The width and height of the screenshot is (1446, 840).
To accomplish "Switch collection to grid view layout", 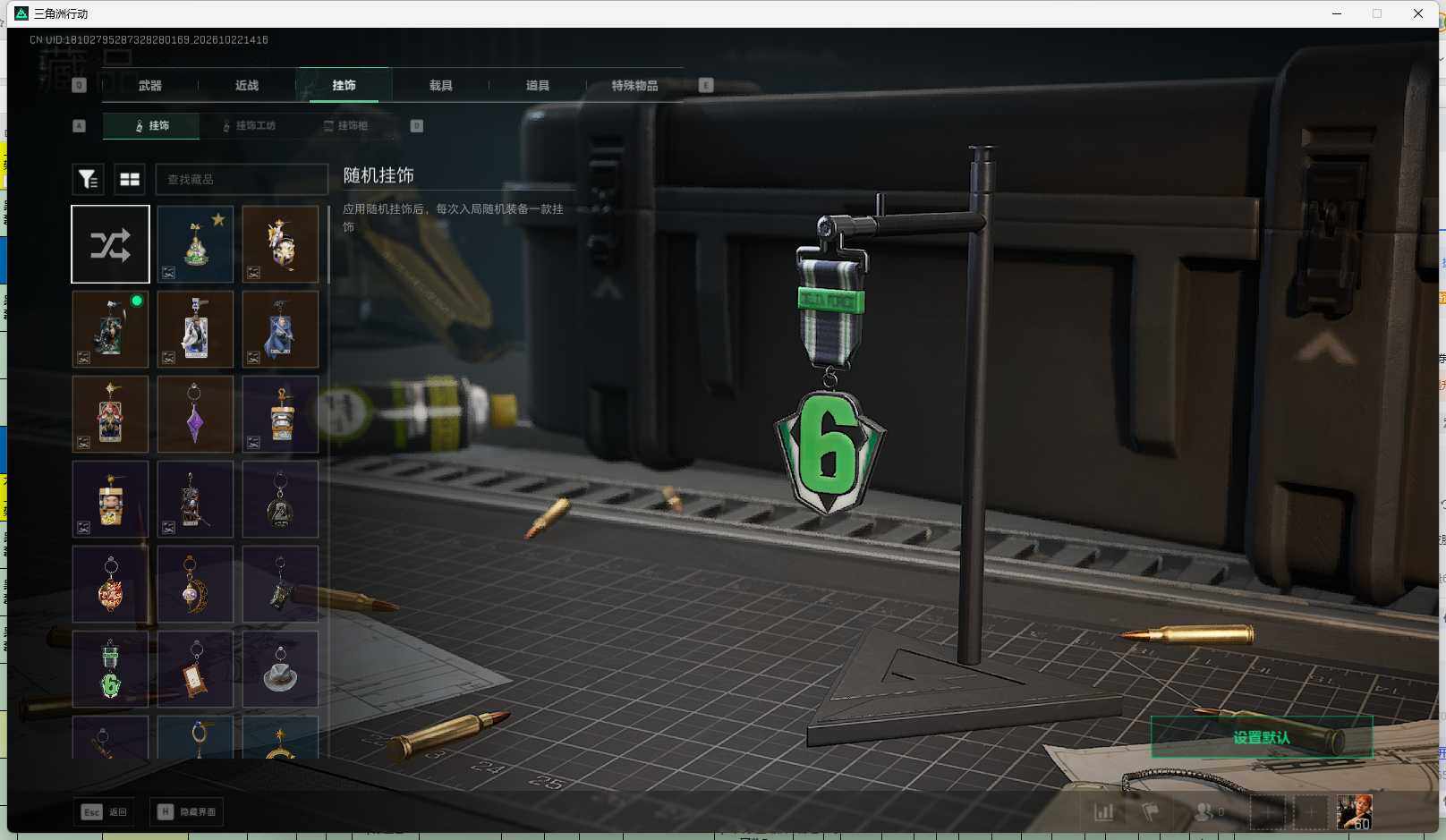I will (130, 180).
